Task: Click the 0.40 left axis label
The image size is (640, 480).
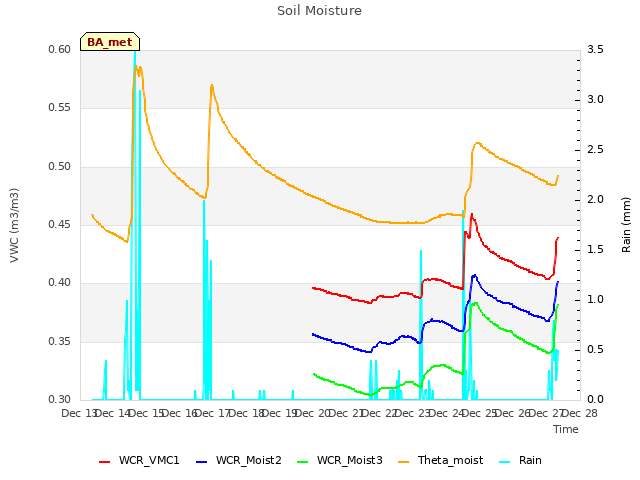Action: (x=60, y=282)
